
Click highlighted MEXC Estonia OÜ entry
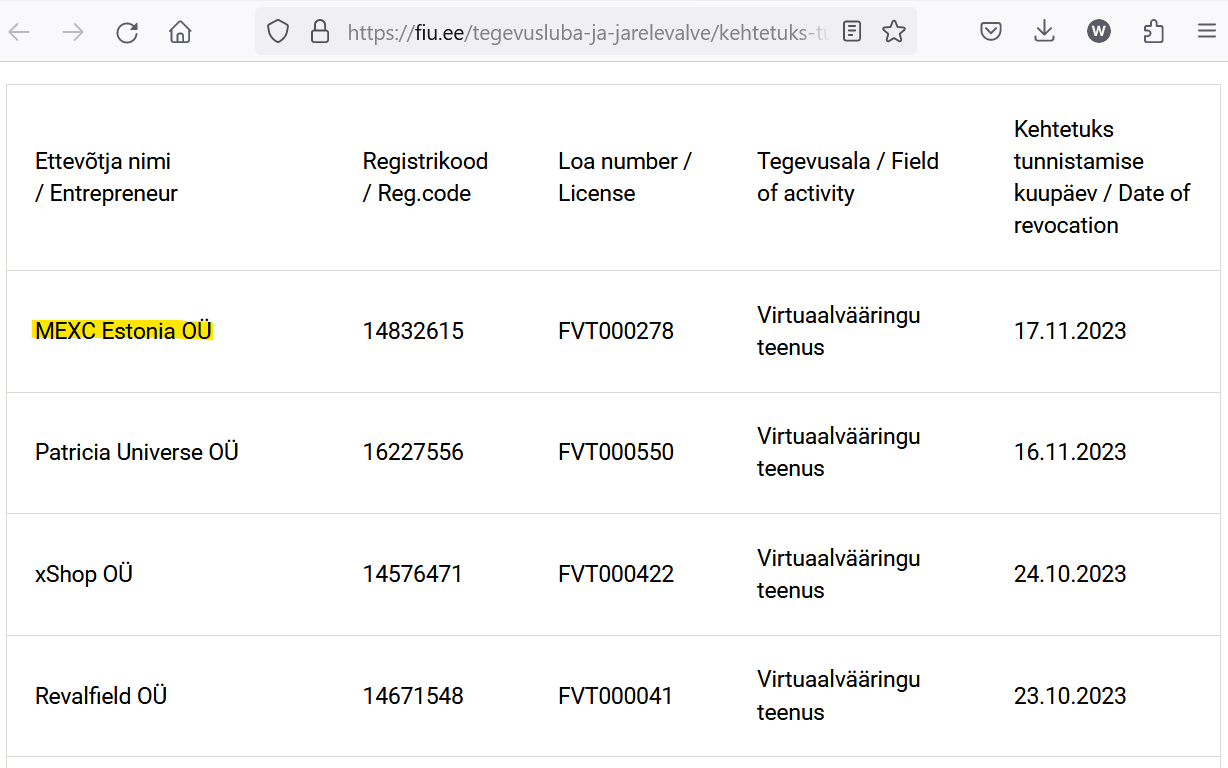pos(123,331)
